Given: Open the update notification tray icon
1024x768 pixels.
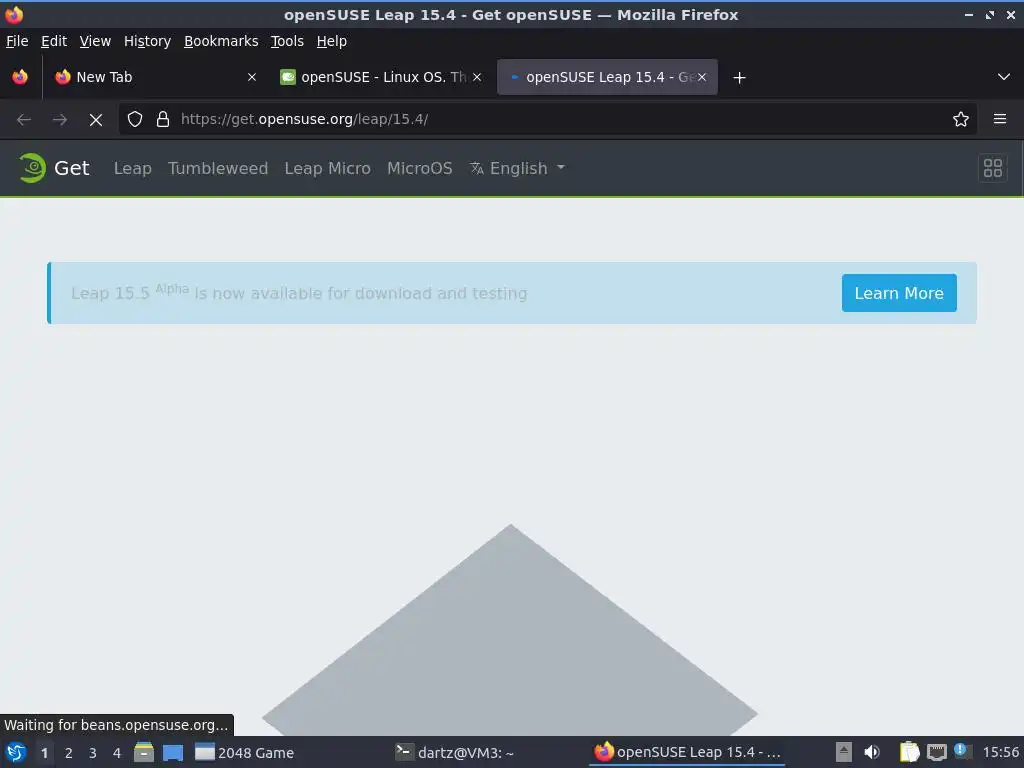Looking at the screenshot, I should tap(961, 751).
